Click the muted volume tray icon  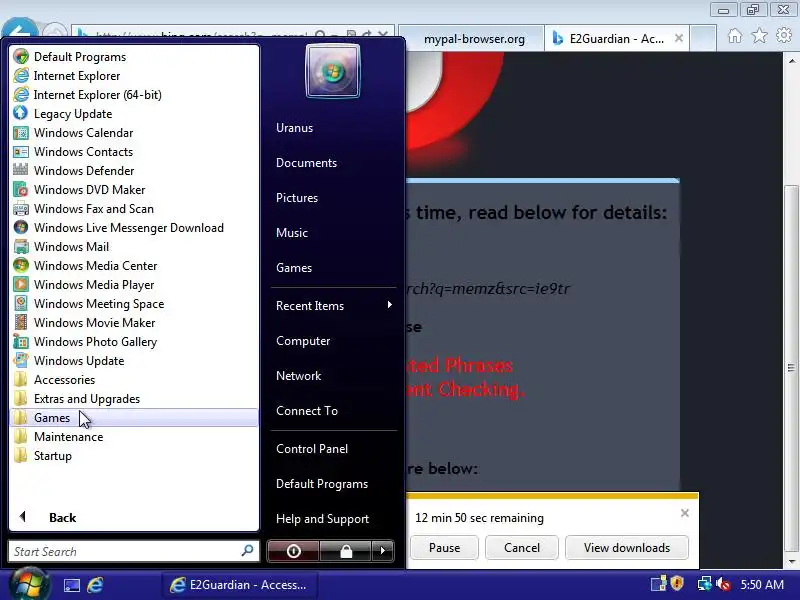[x=723, y=584]
